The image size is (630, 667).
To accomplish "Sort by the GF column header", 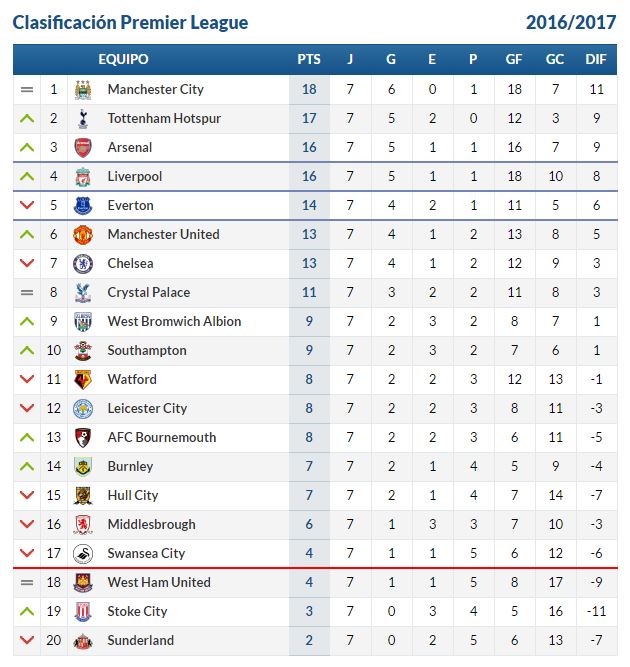I will click(513, 59).
